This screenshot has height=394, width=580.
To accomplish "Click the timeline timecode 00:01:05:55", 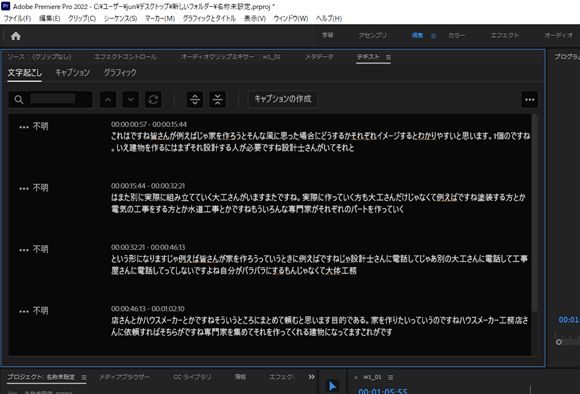I will pos(383,391).
